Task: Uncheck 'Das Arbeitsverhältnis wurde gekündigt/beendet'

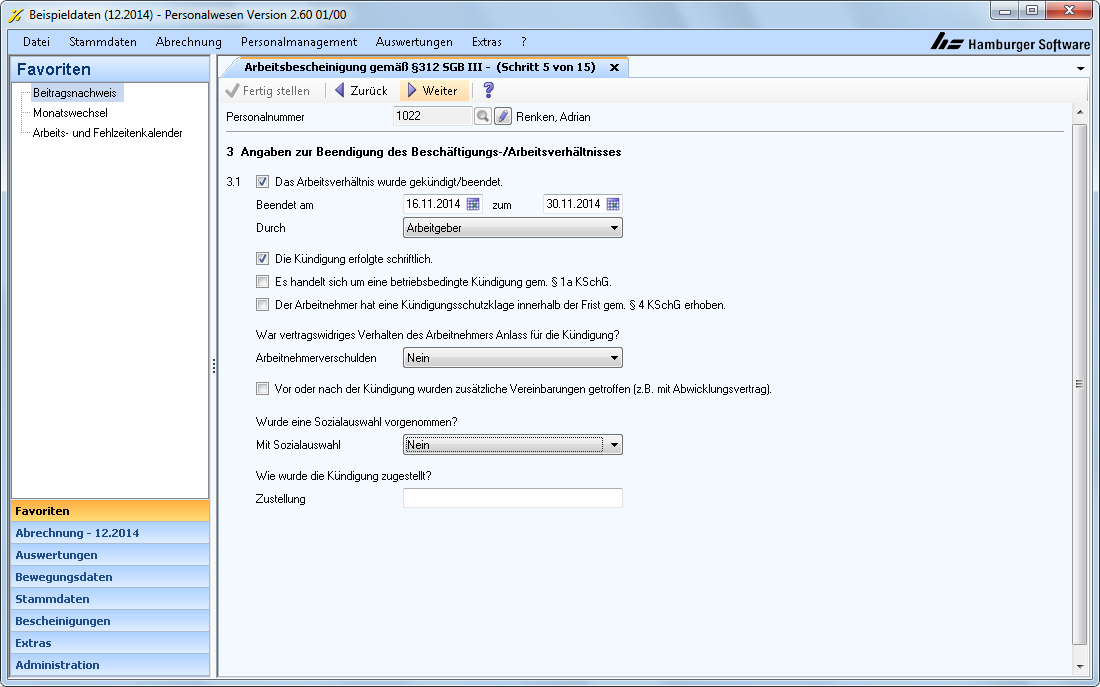Action: click(x=262, y=182)
